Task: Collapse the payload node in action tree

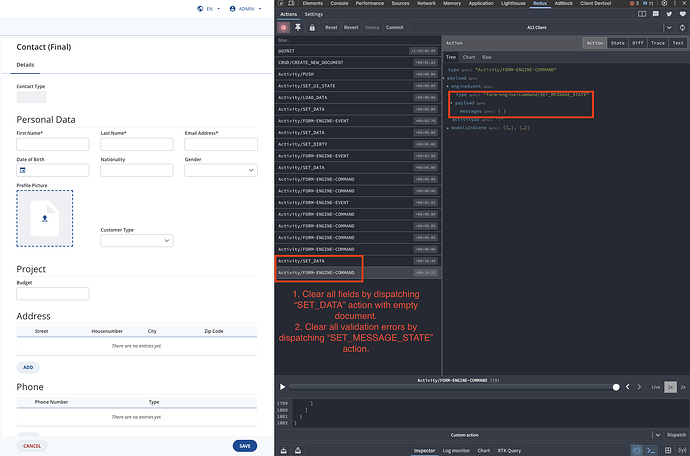Action: tap(444, 78)
